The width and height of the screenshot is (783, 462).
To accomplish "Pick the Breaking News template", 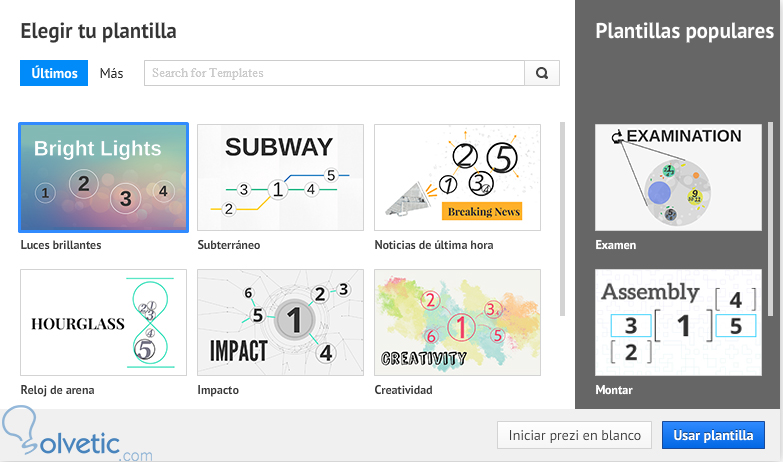I will click(x=457, y=178).
